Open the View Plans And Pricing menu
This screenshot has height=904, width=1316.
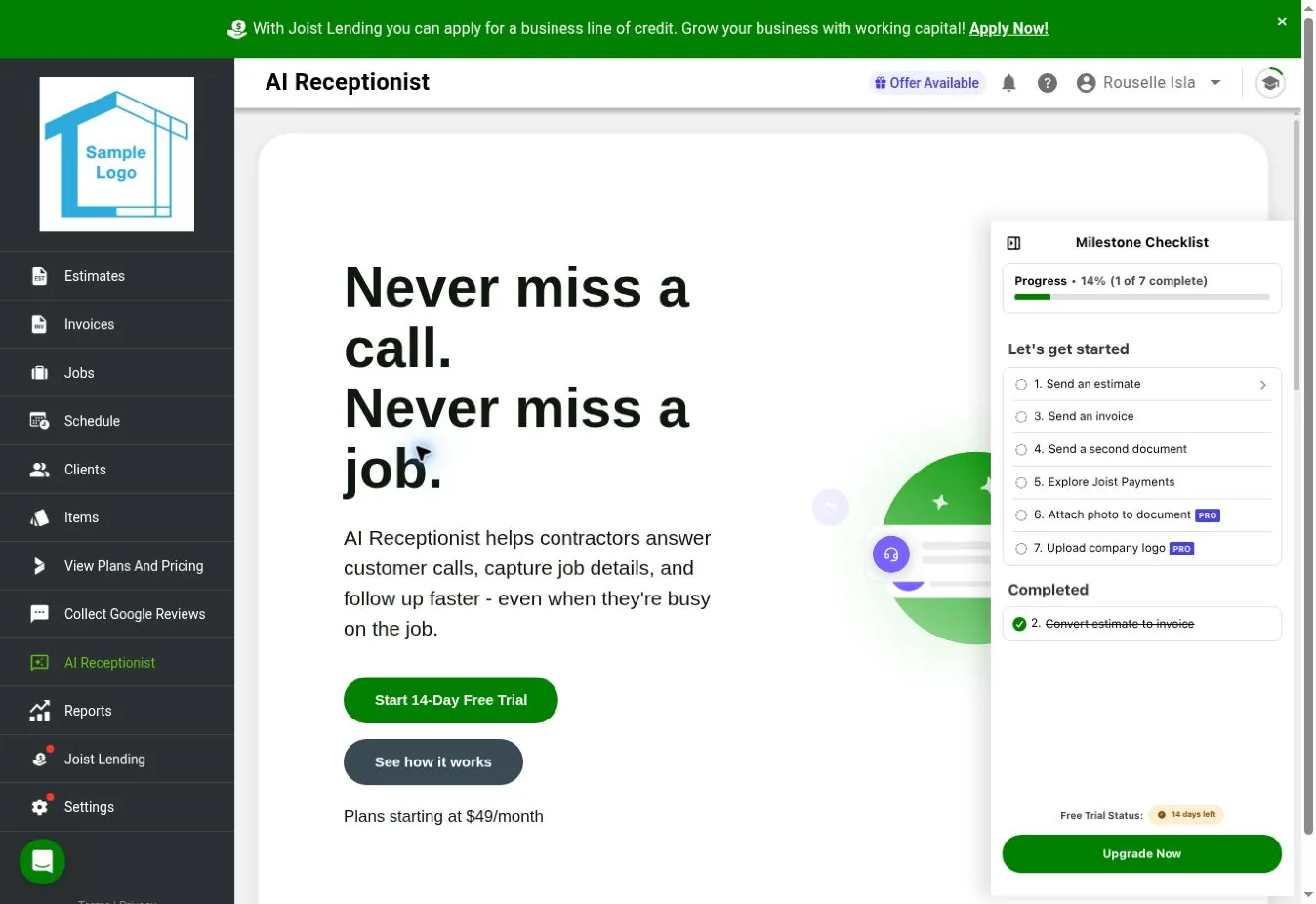pyautogui.click(x=117, y=566)
